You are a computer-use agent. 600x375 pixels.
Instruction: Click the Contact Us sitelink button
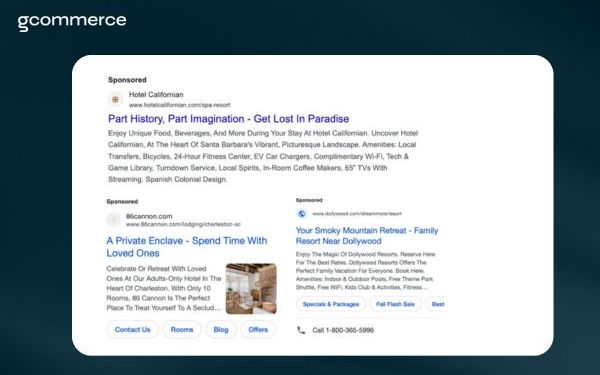132,329
